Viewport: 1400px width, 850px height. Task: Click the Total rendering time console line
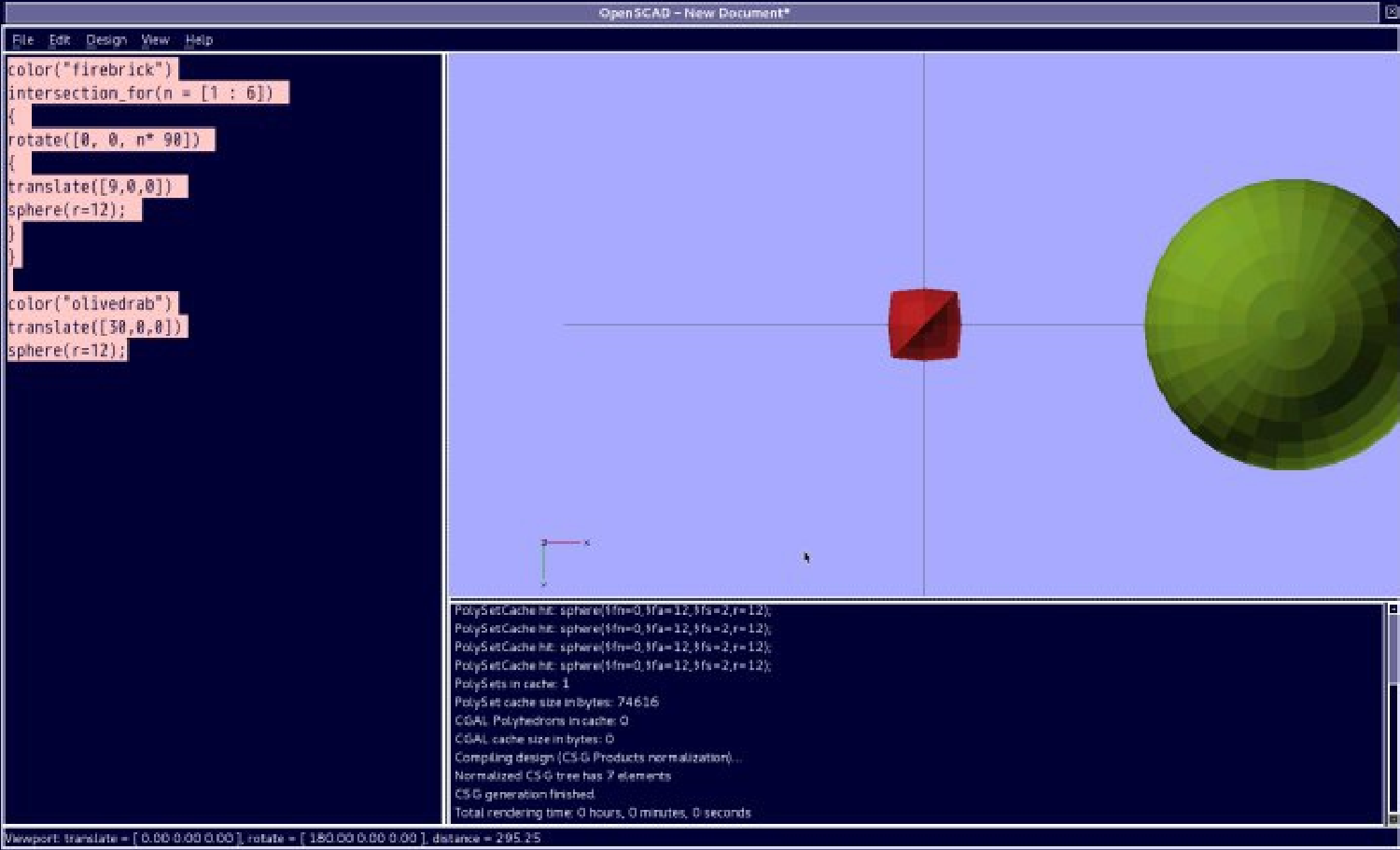[x=602, y=813]
